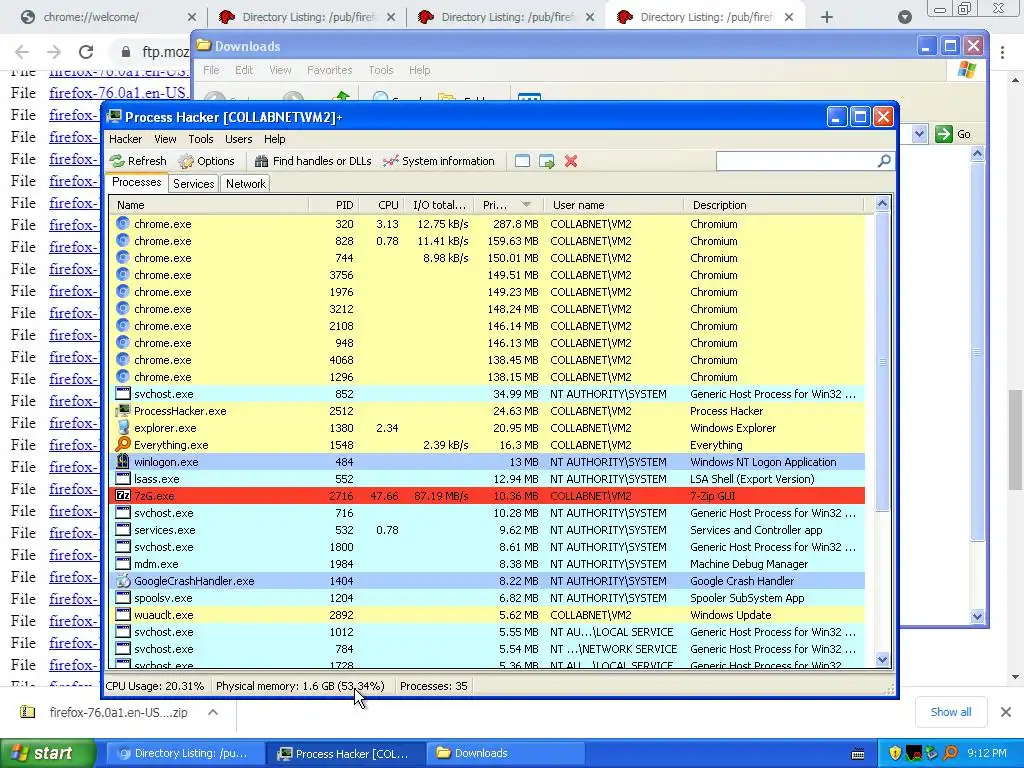1024x768 pixels.
Task: Click the winlogon.exe icon
Action: pyautogui.click(x=123, y=462)
